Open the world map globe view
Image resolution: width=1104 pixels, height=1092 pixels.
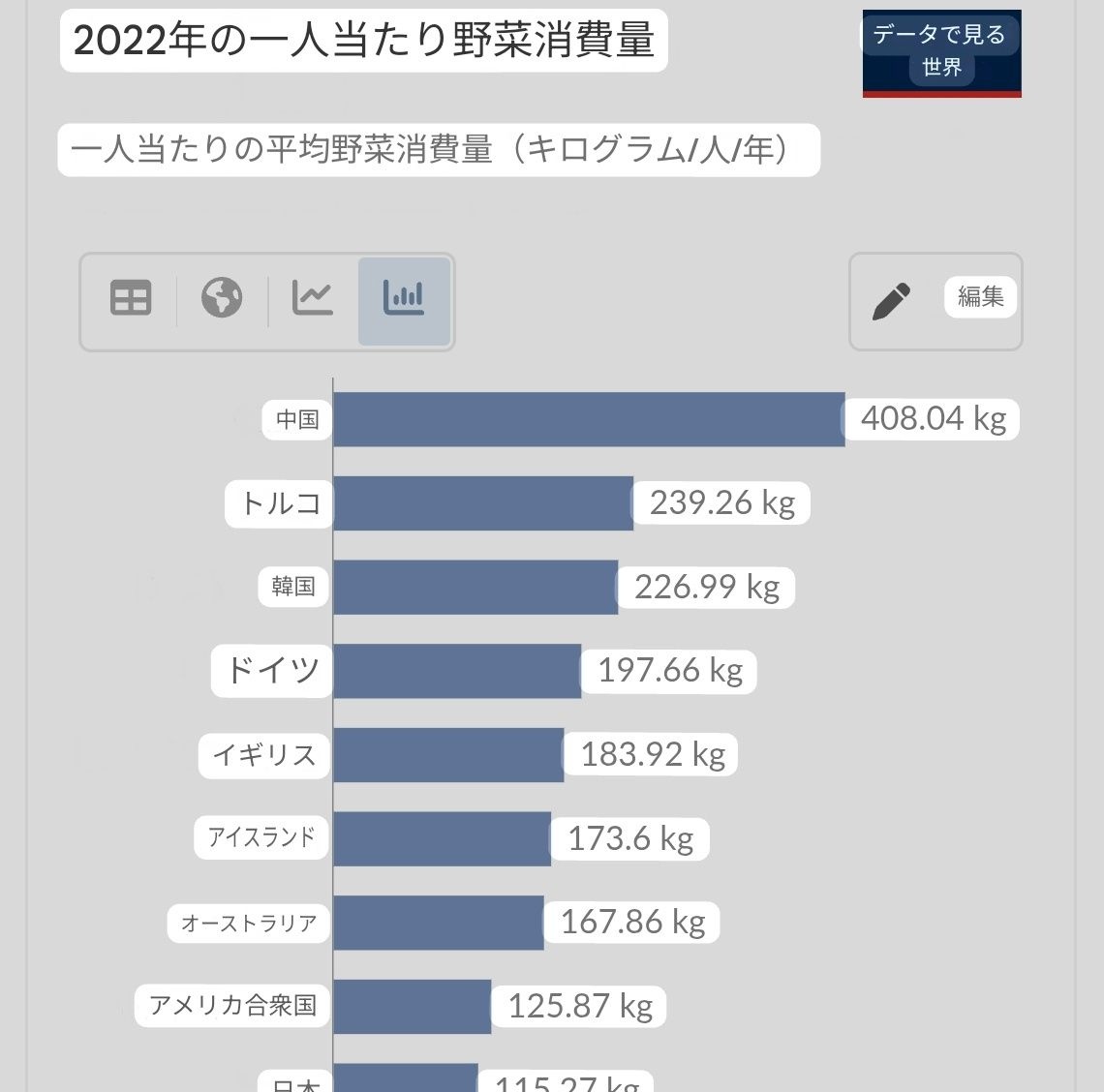point(222,298)
